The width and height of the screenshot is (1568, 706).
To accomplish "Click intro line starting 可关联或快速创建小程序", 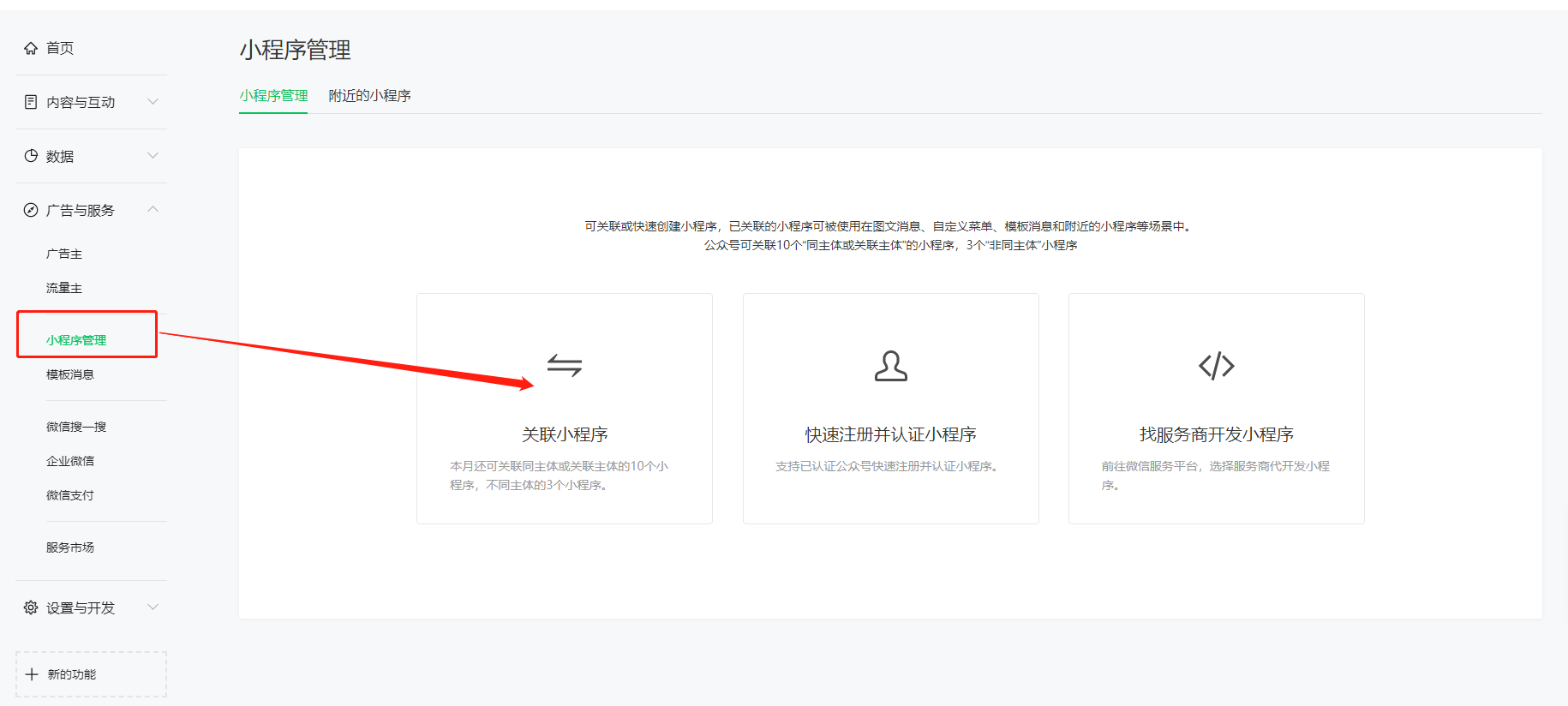I will pos(889,226).
